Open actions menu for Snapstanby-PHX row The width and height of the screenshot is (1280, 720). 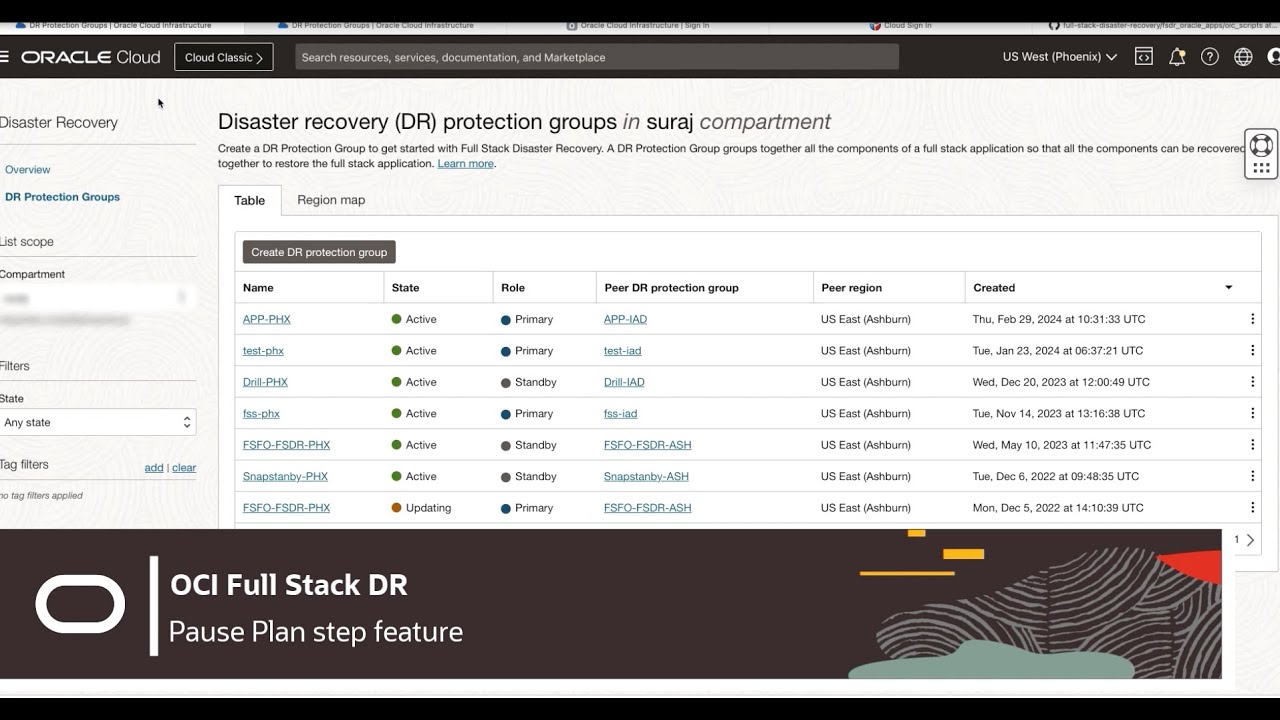tap(1252, 476)
